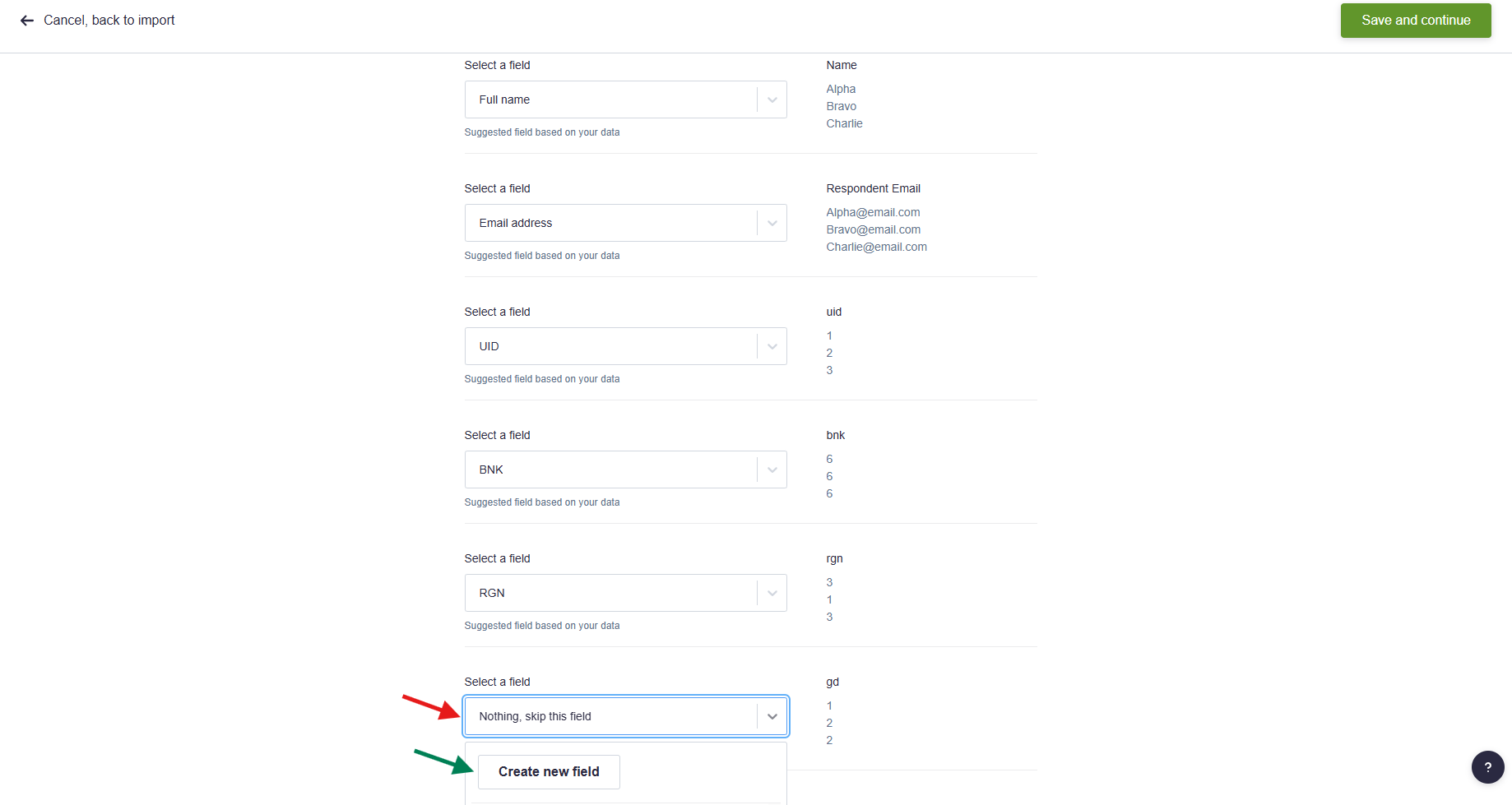Click Create new field button
Viewport: 1512px width, 805px height.
pos(549,772)
